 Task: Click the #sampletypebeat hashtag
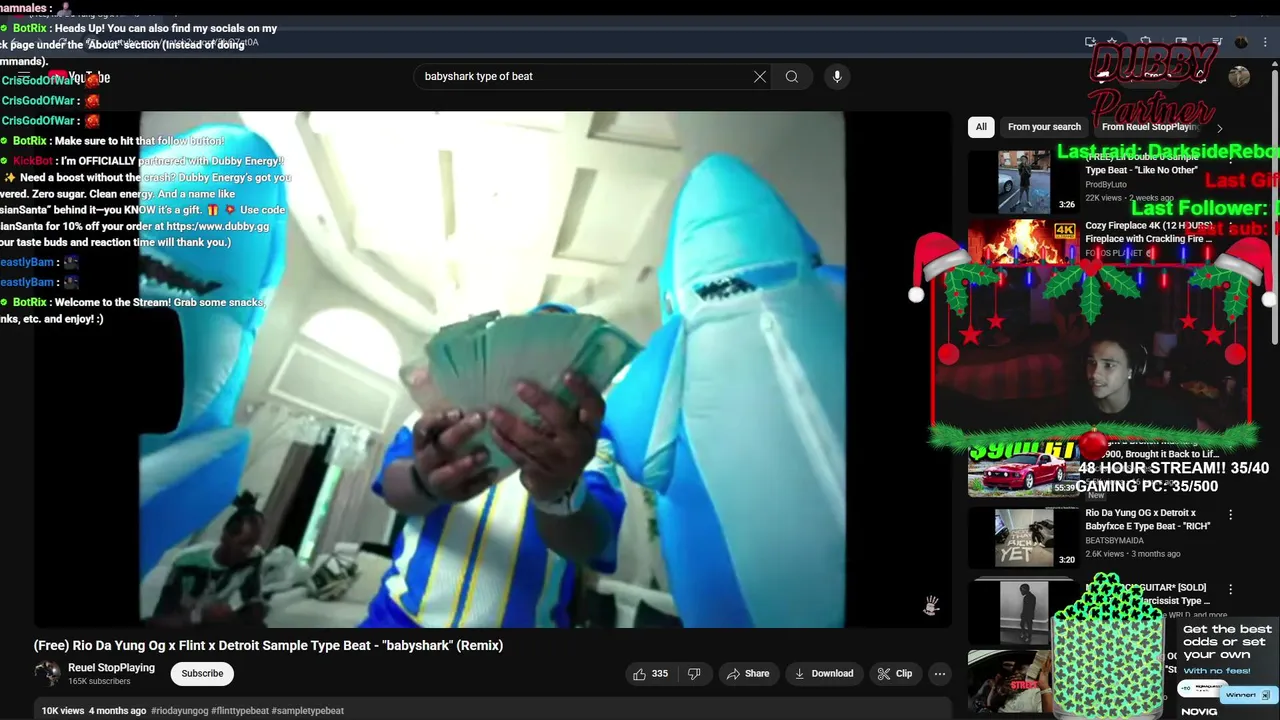tap(308, 711)
